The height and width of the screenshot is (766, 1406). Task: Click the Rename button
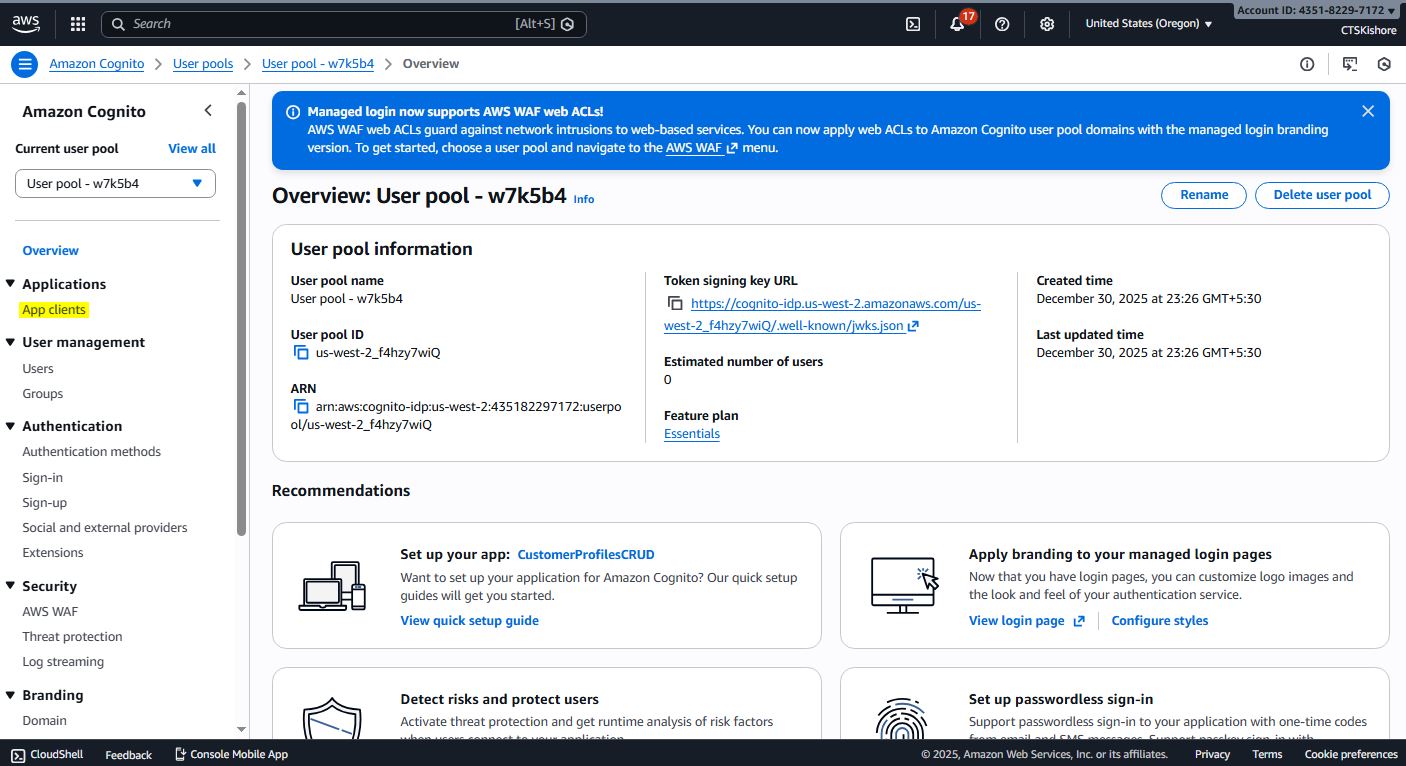point(1203,195)
